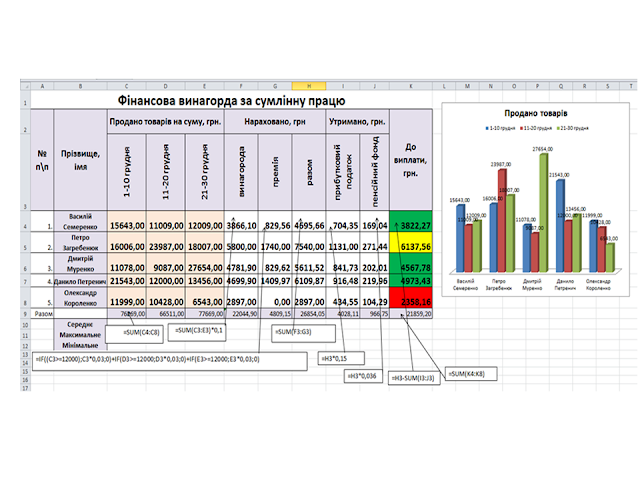This screenshot has height=480, width=640.
Task: Click the red cell with value 2358,16
Action: (x=411, y=298)
